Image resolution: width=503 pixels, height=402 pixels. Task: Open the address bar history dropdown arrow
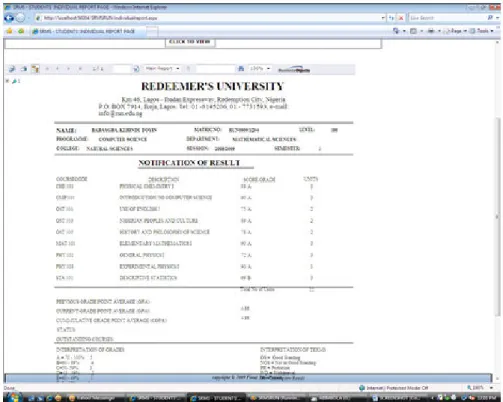point(383,18)
